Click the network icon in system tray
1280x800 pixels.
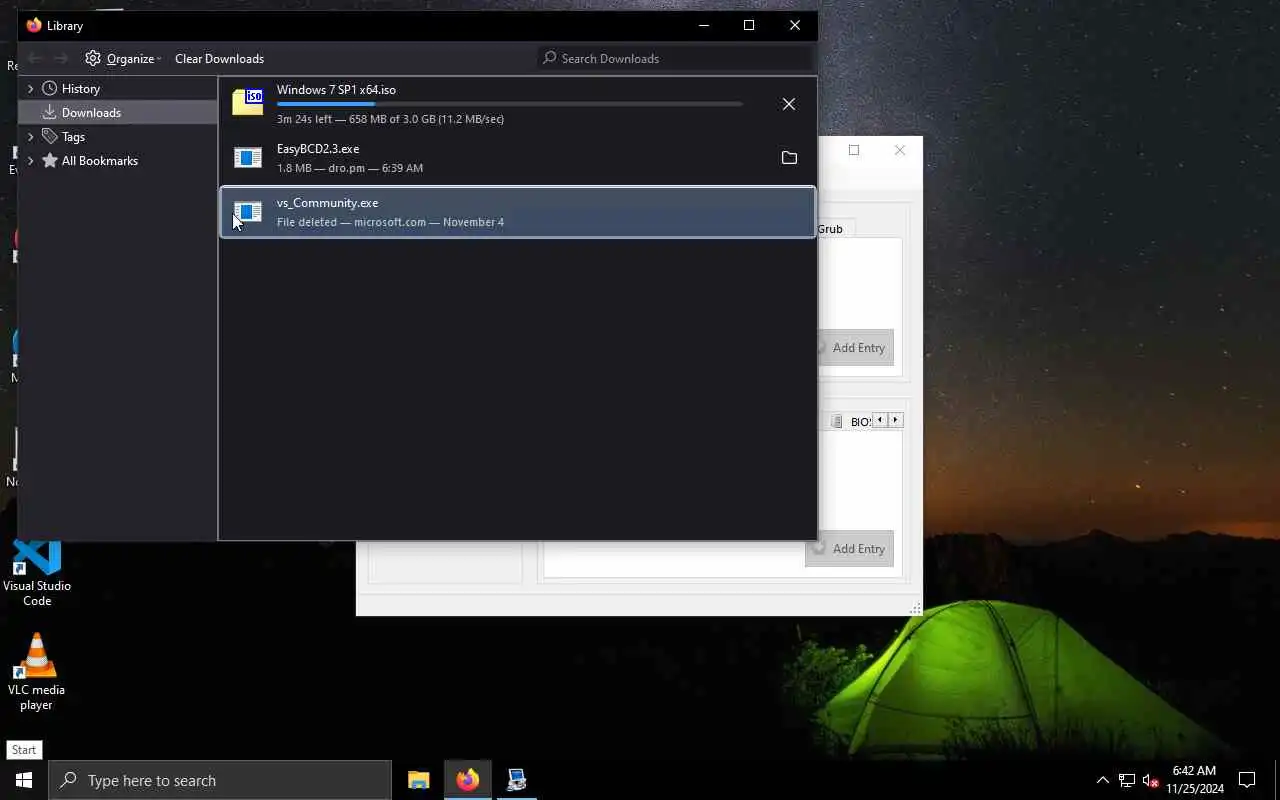[x=1127, y=780]
